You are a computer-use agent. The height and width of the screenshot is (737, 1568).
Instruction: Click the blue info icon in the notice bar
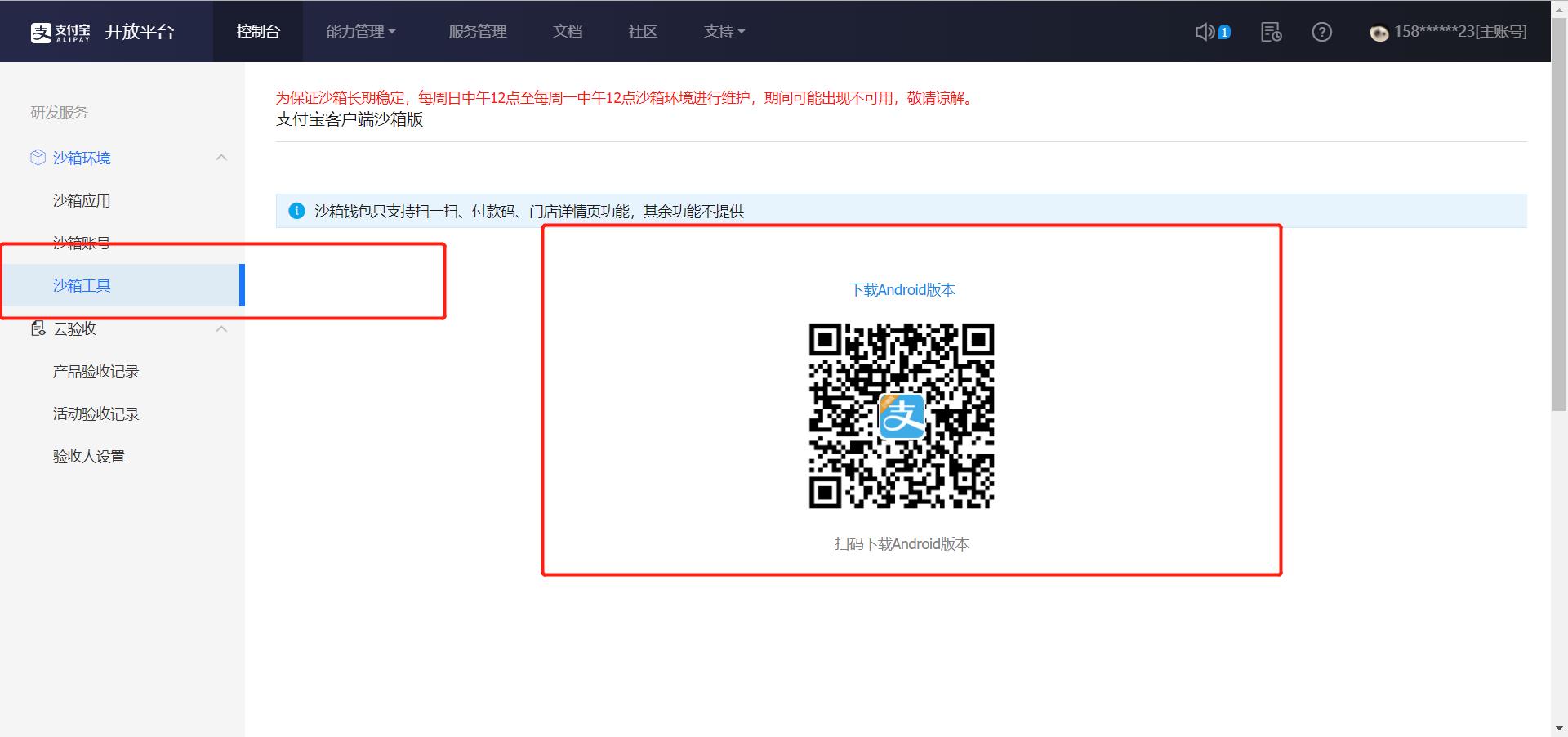click(297, 211)
